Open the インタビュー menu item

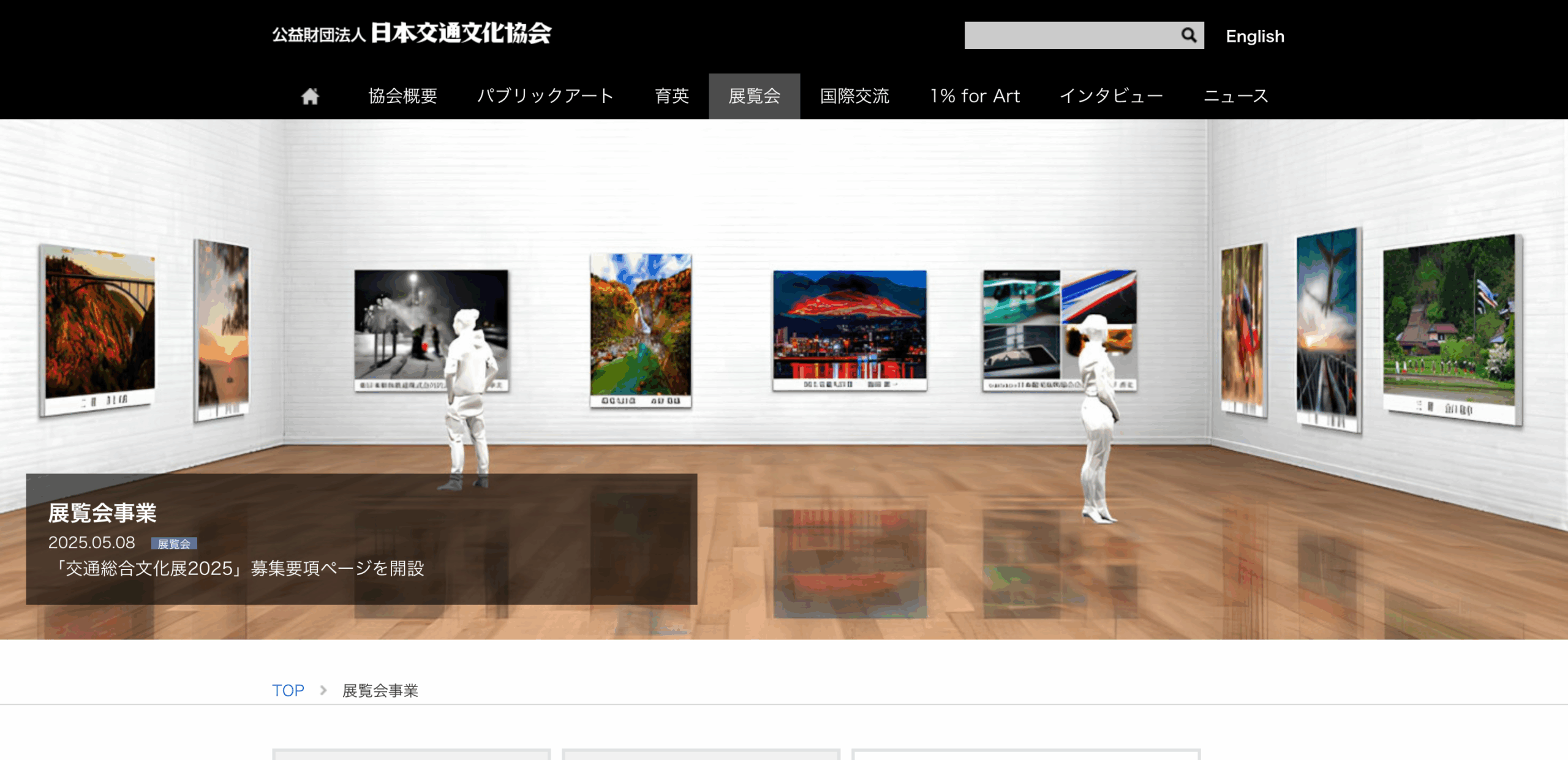[x=1111, y=96]
